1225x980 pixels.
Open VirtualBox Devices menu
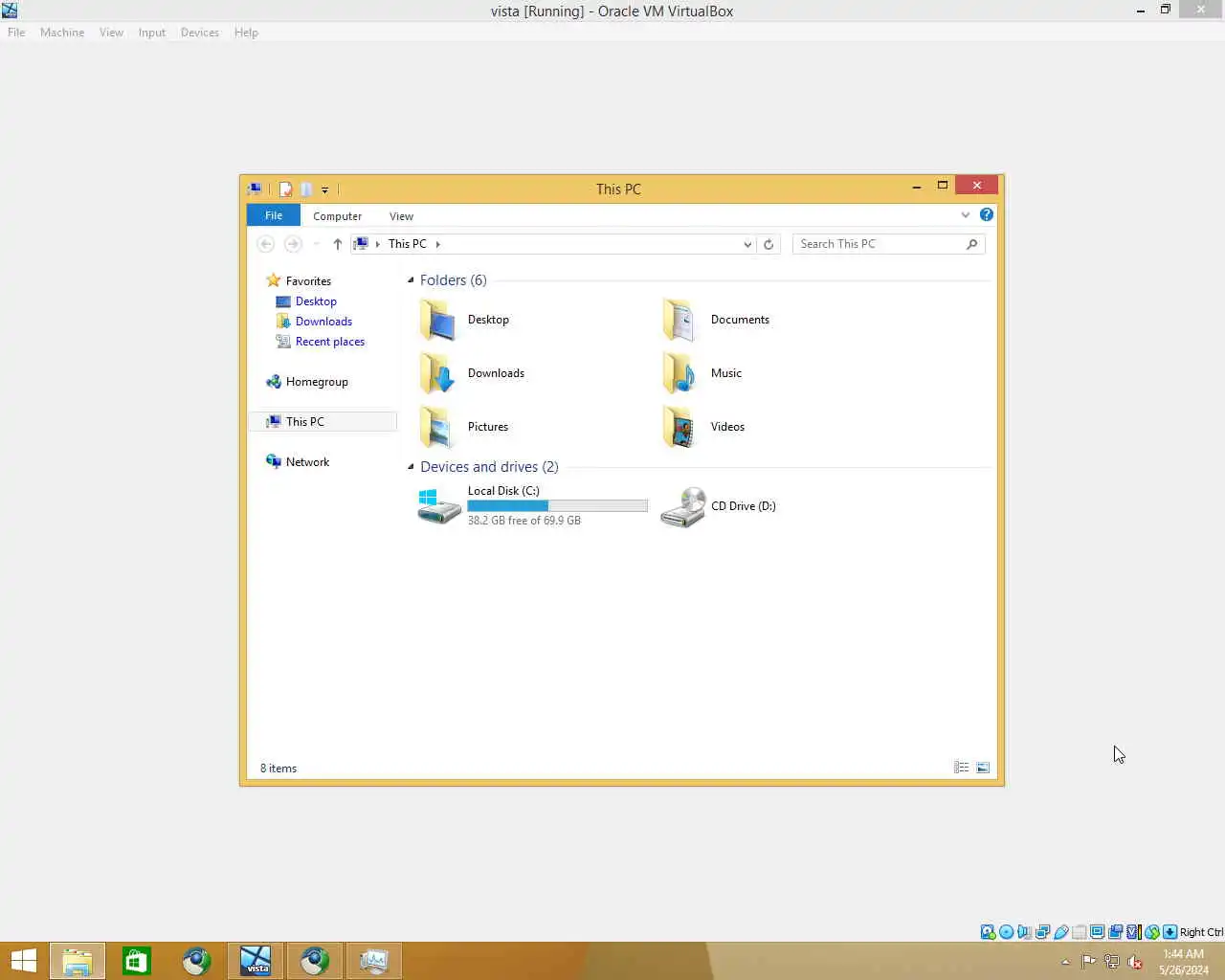[x=200, y=33]
